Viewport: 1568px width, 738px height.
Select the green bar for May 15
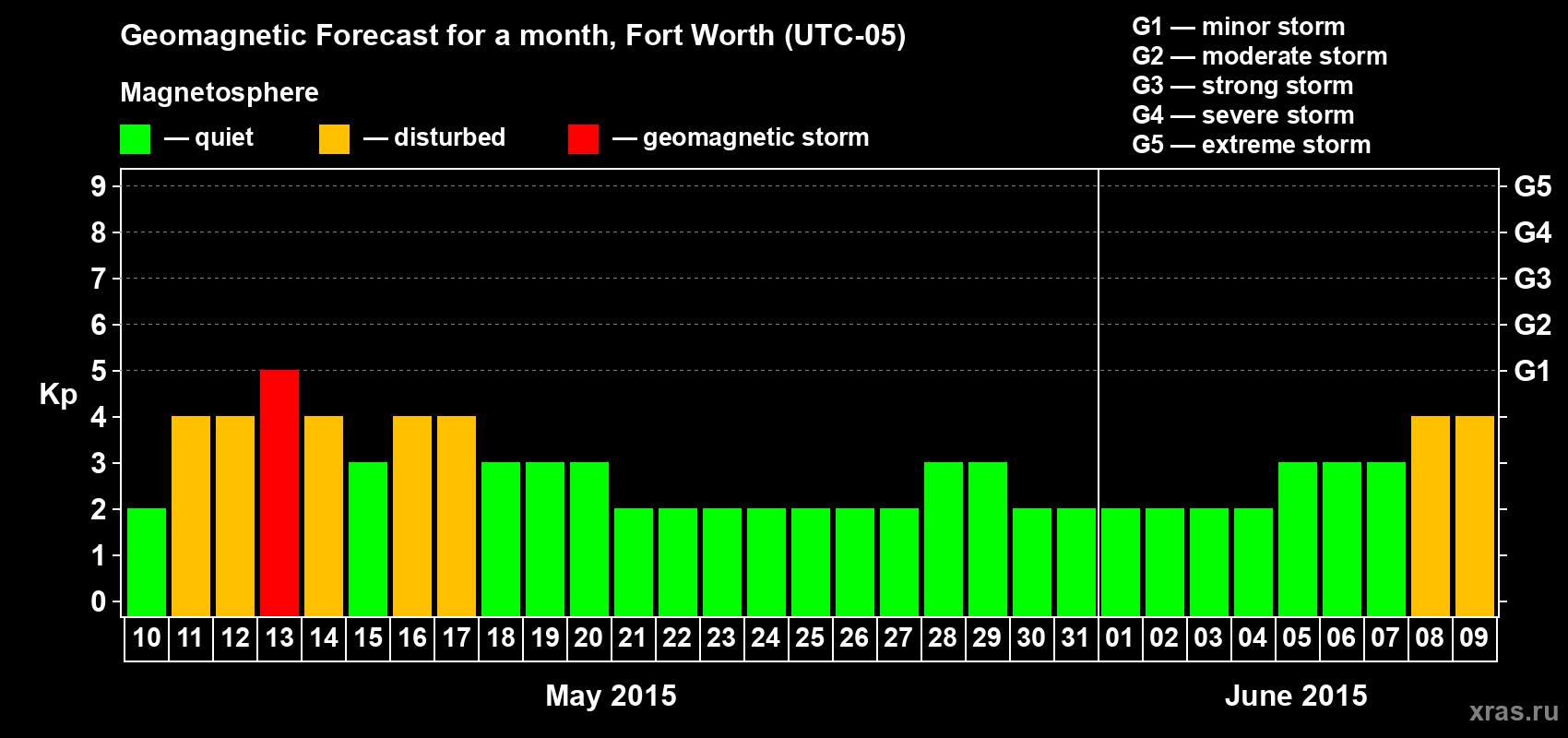click(x=368, y=539)
